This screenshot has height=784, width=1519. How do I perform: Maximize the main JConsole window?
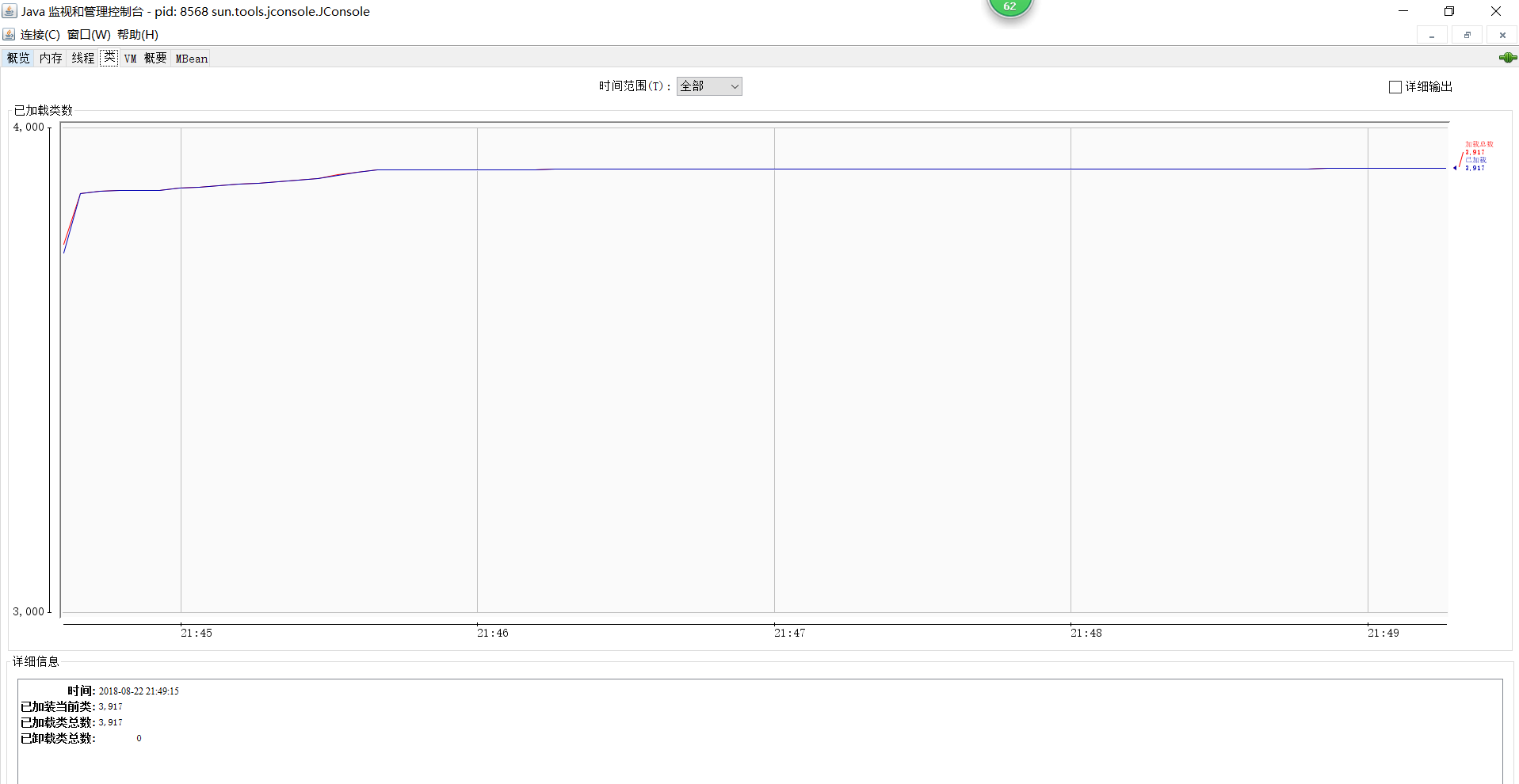(1449, 11)
